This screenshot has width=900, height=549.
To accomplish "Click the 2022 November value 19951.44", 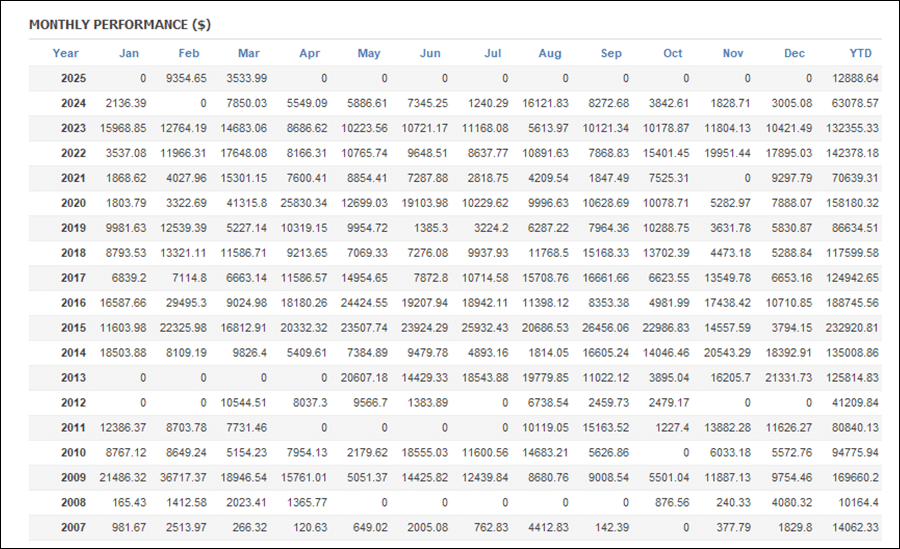I will [x=724, y=153].
